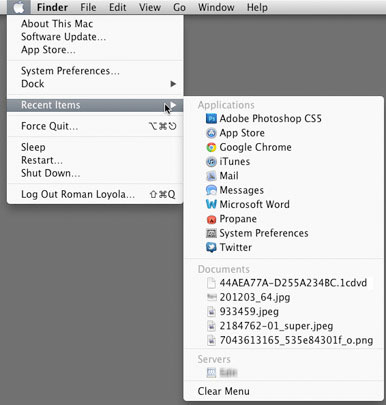Open recent document 2184762-01_super.jpeg
The image size is (386, 405).
tap(284, 326)
